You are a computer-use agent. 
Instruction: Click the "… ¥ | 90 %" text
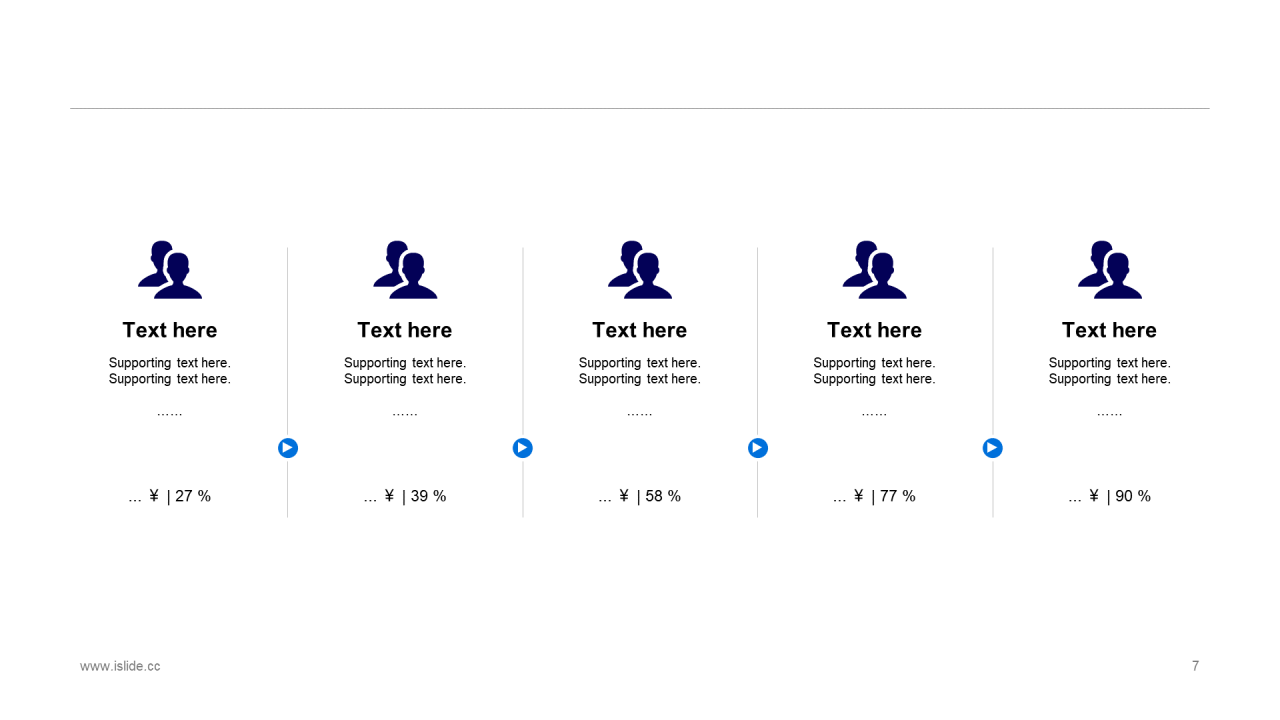pos(1110,496)
